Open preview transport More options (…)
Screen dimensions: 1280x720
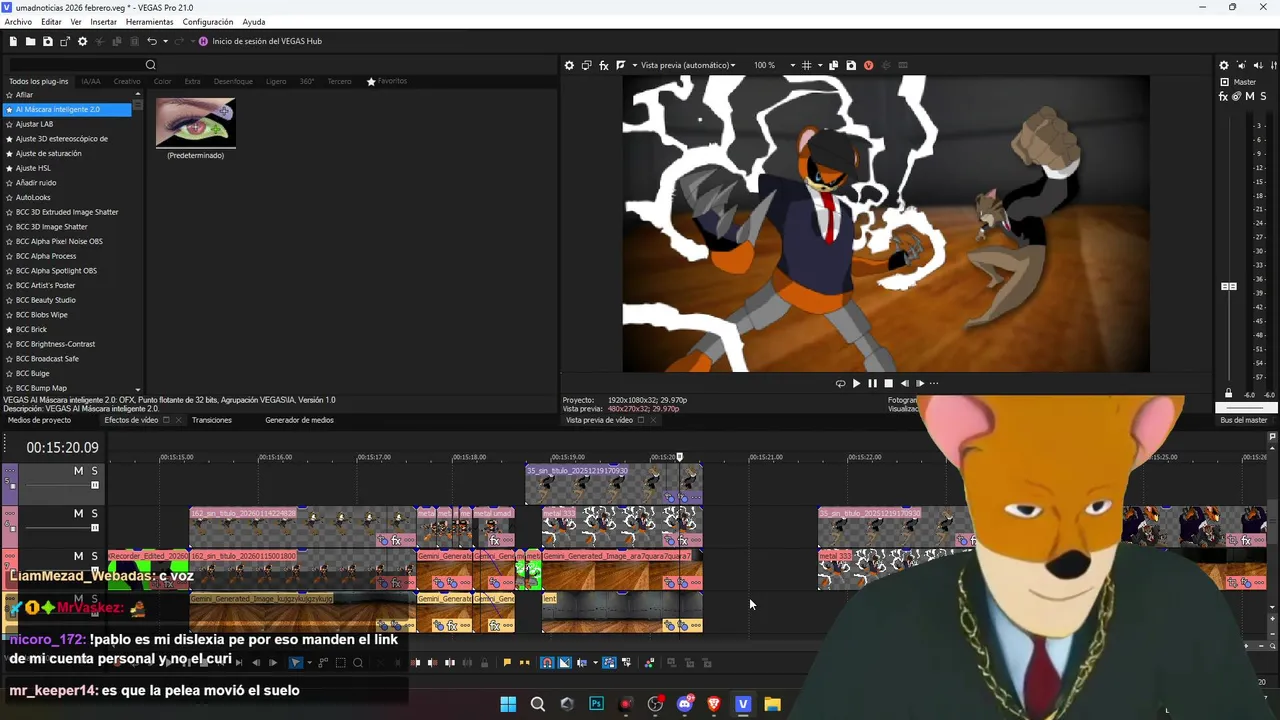(x=934, y=383)
